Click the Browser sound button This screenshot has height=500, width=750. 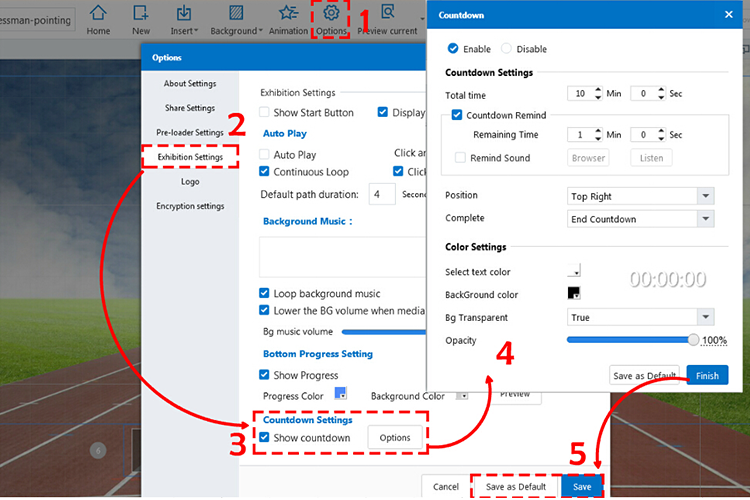click(588, 158)
